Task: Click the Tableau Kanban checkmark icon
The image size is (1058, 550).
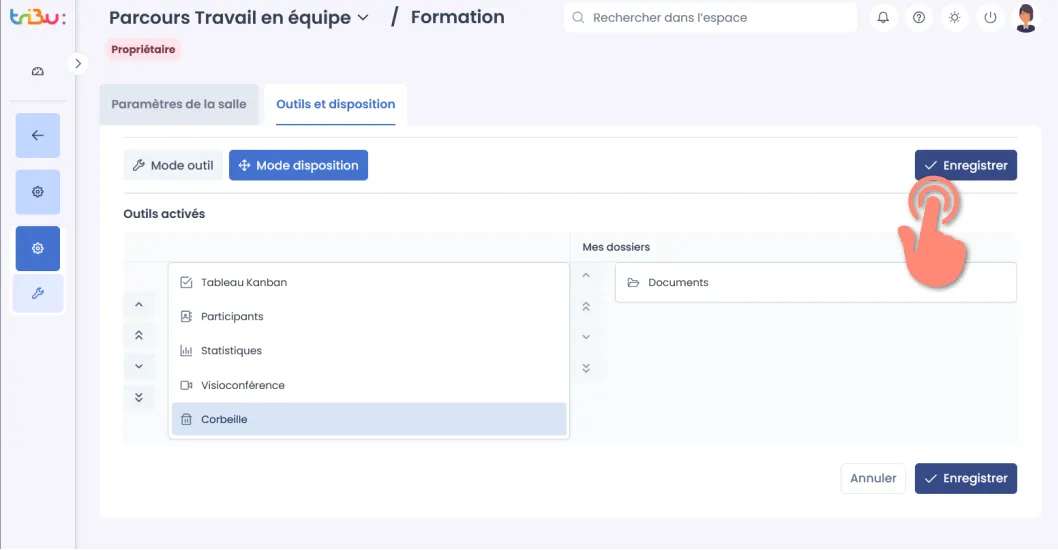Action: click(x=186, y=283)
